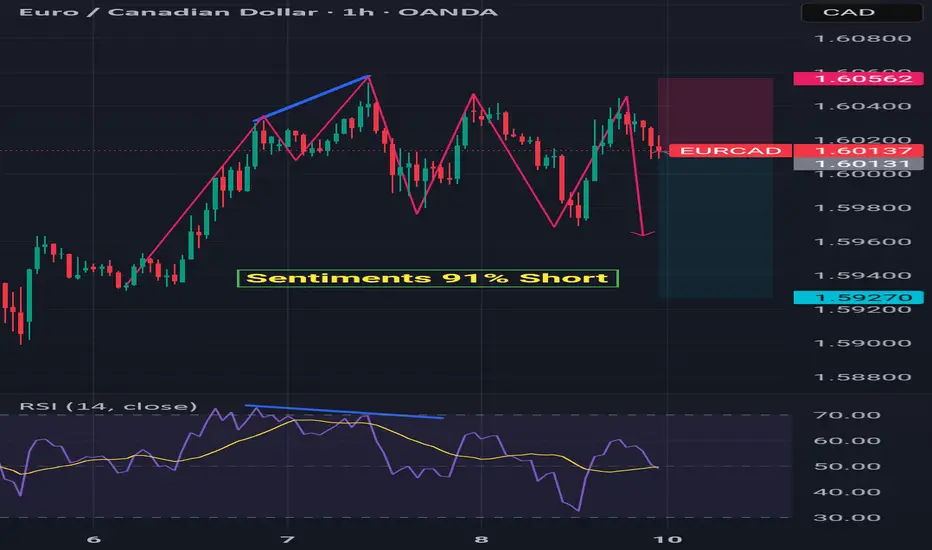Click the 1.58800 price axis value

862,378
